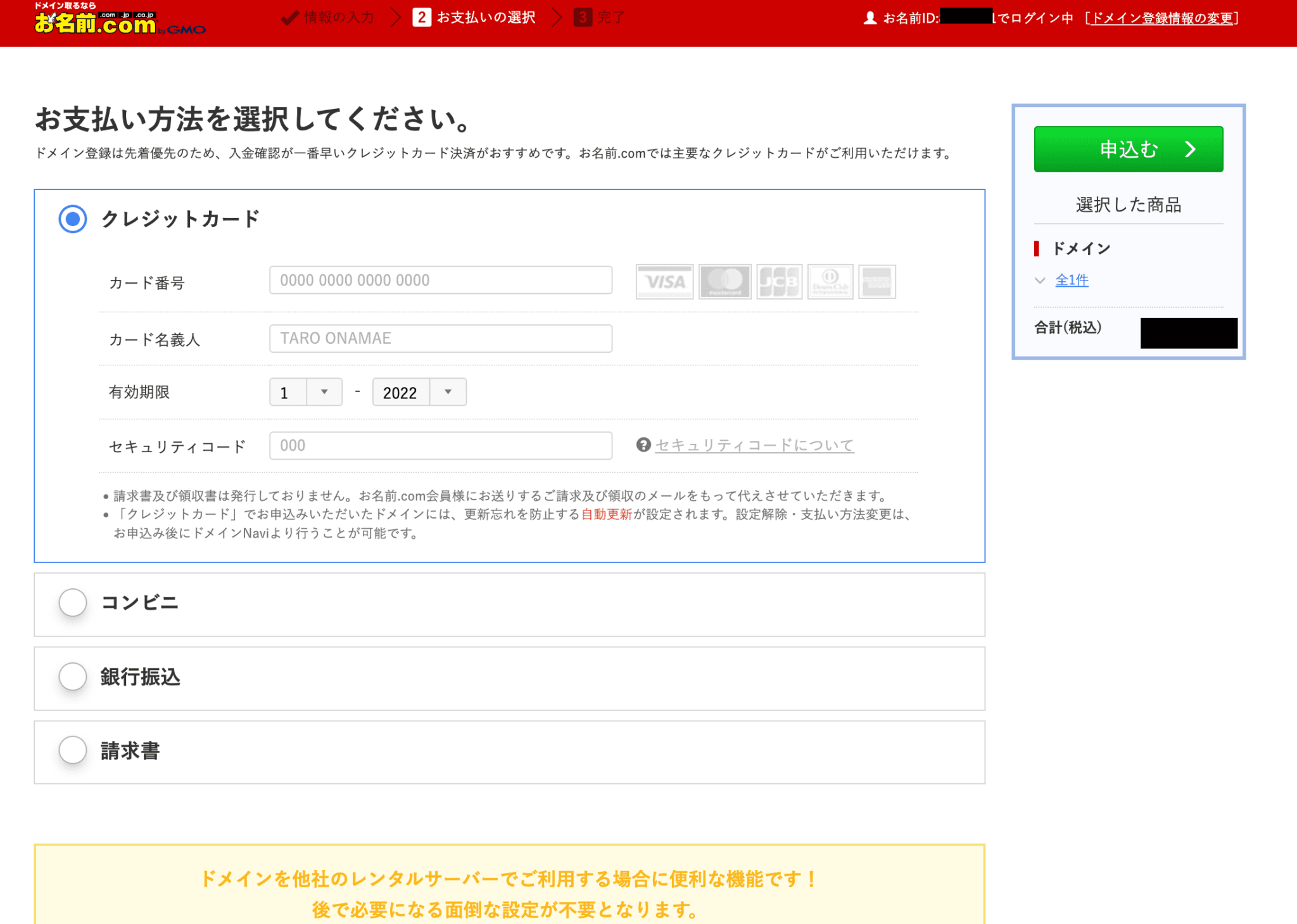Select the 請求書 payment radio button
Viewport: 1297px width, 924px height.
point(72,750)
